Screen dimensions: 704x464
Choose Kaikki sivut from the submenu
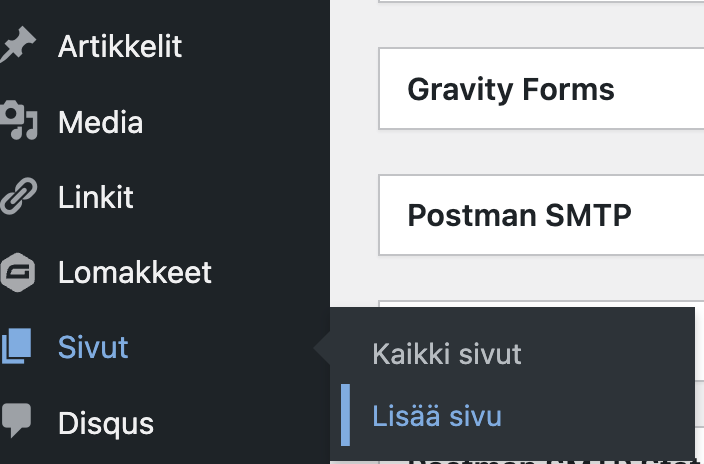coord(447,353)
